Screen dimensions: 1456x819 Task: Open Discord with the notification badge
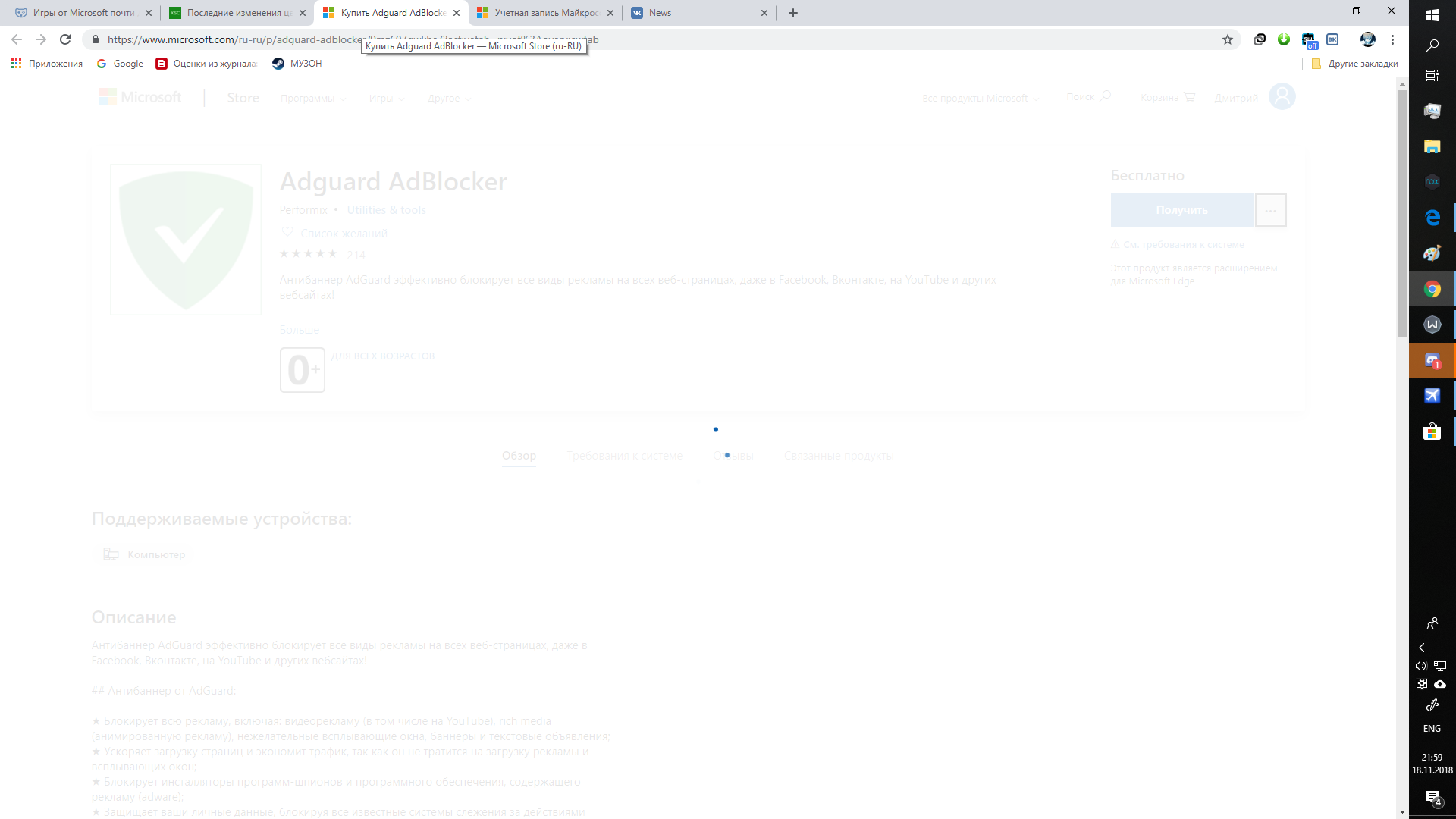pyautogui.click(x=1432, y=360)
